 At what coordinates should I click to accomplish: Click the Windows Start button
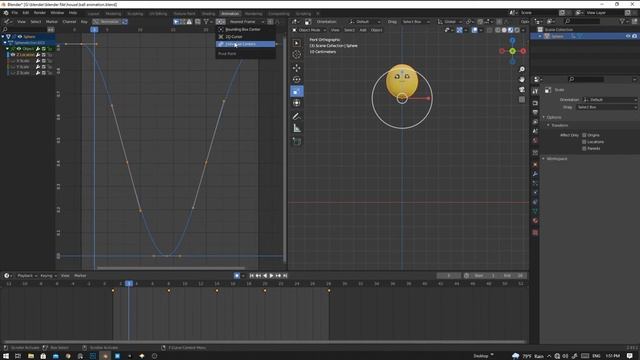click(6, 356)
